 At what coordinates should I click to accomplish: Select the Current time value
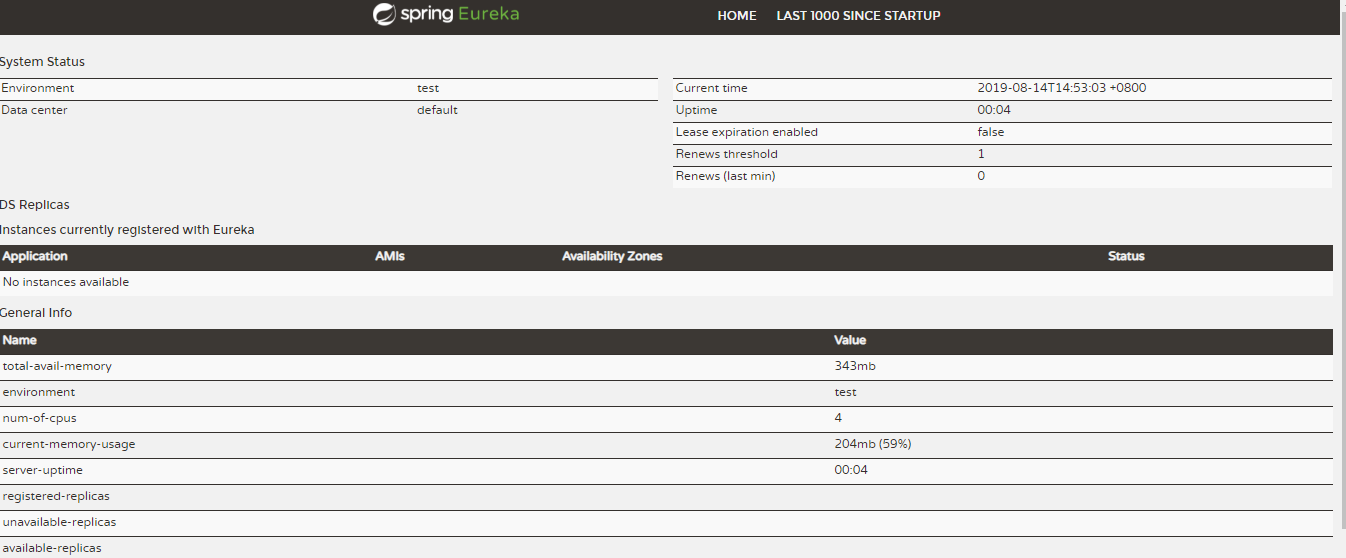[x=1062, y=88]
